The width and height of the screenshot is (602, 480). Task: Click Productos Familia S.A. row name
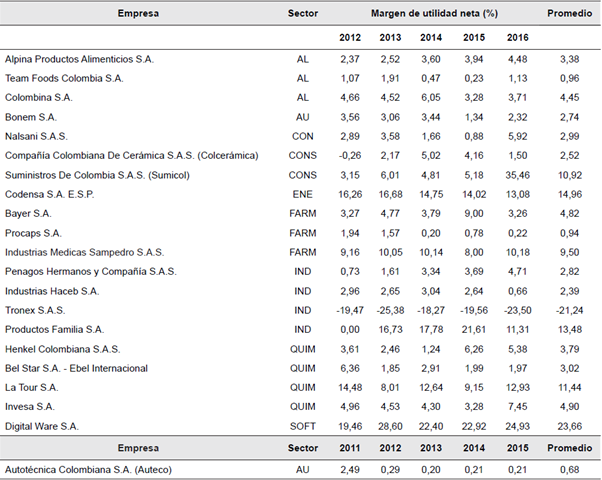(x=54, y=330)
